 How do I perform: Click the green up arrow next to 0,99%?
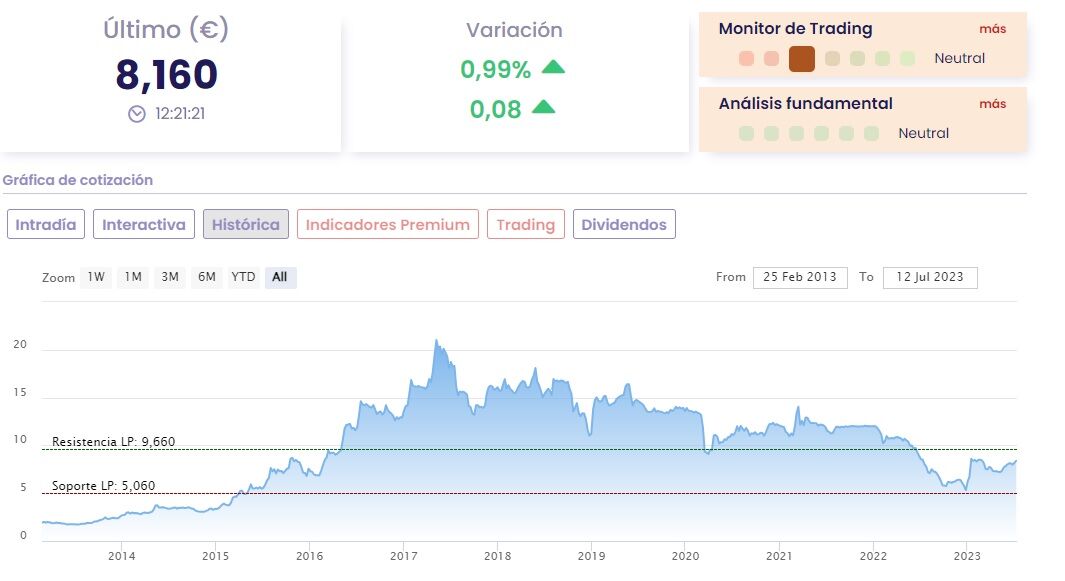(x=553, y=68)
